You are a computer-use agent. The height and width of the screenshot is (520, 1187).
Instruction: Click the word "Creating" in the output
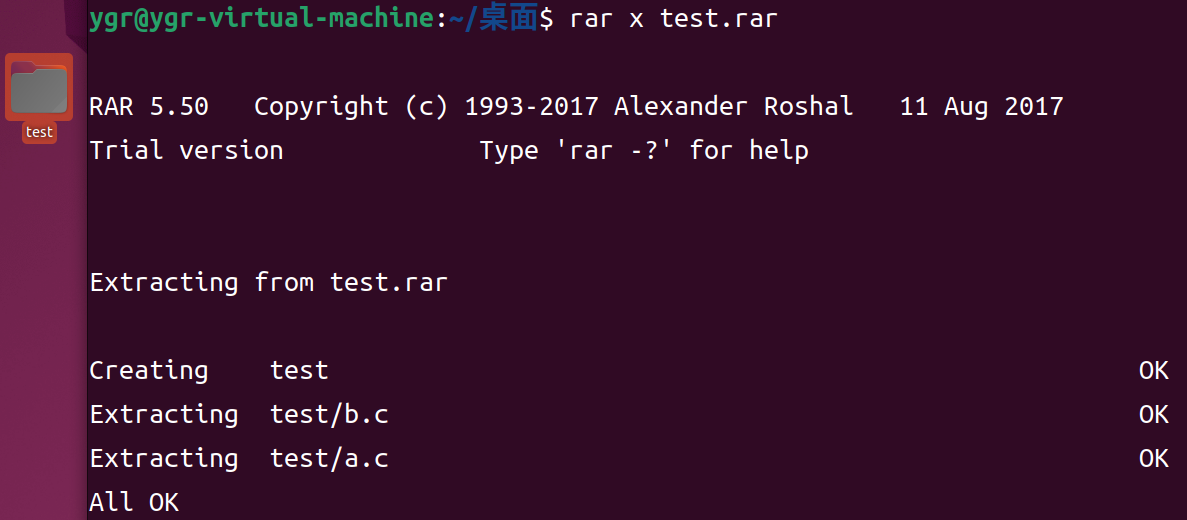148,370
